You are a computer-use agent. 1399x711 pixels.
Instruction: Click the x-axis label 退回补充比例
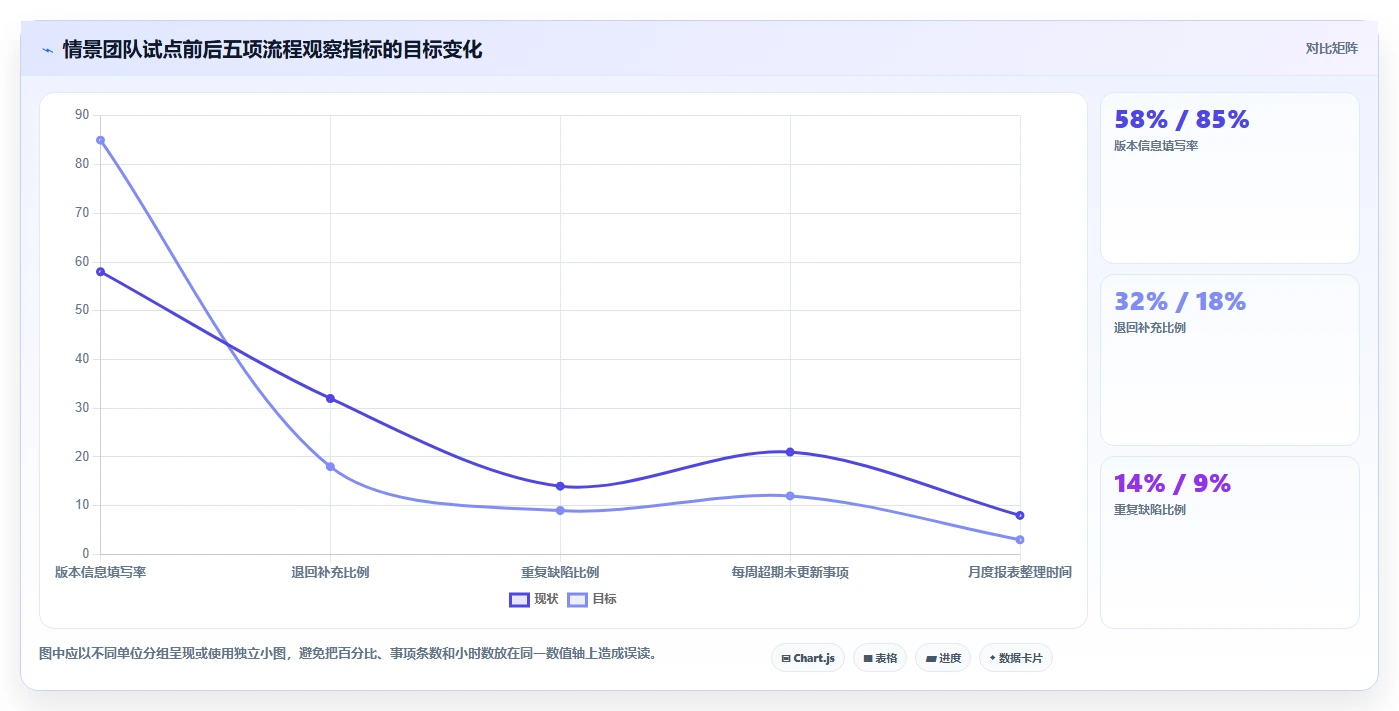[x=330, y=573]
